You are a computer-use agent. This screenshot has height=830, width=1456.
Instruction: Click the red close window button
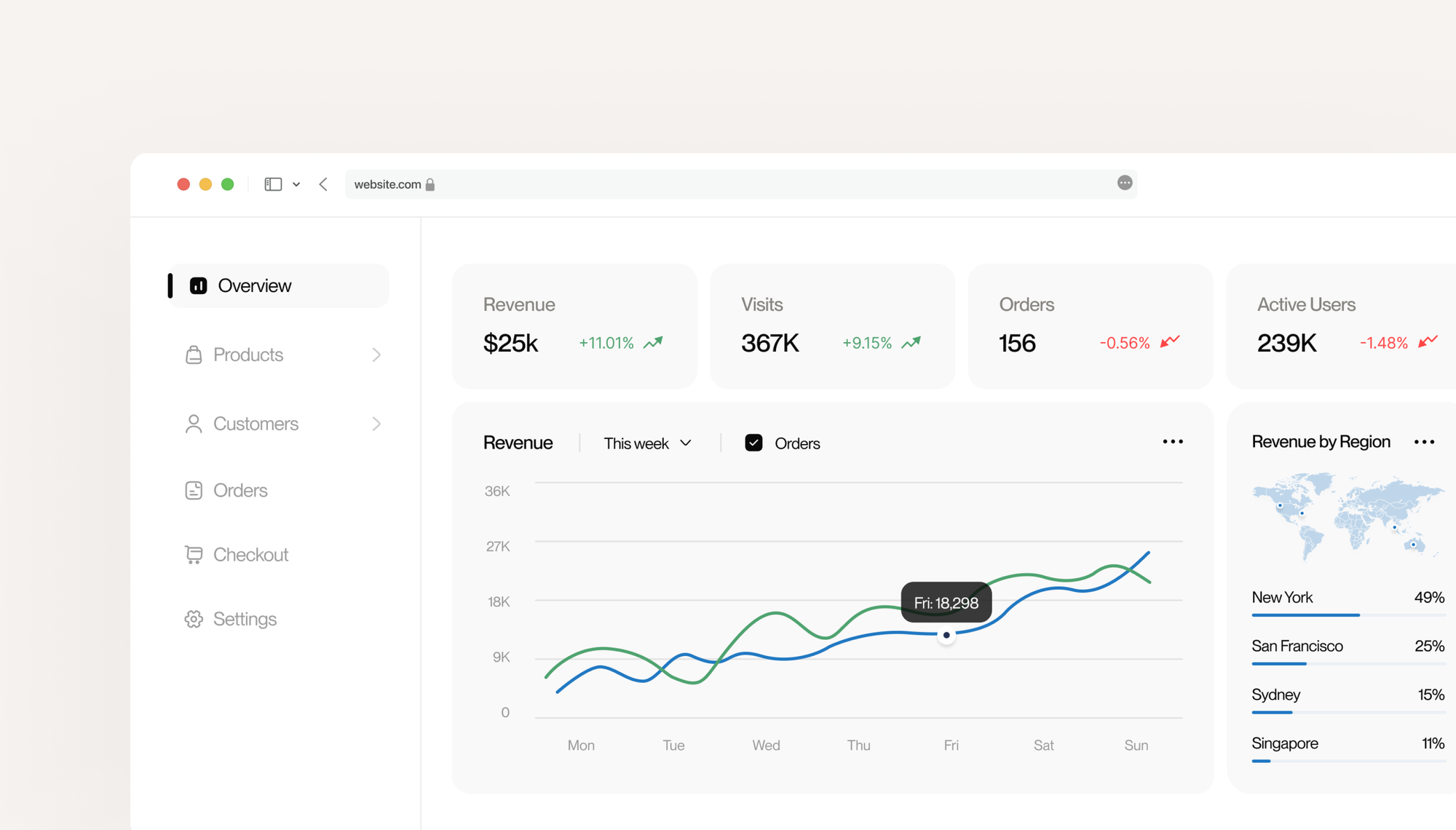(x=183, y=184)
